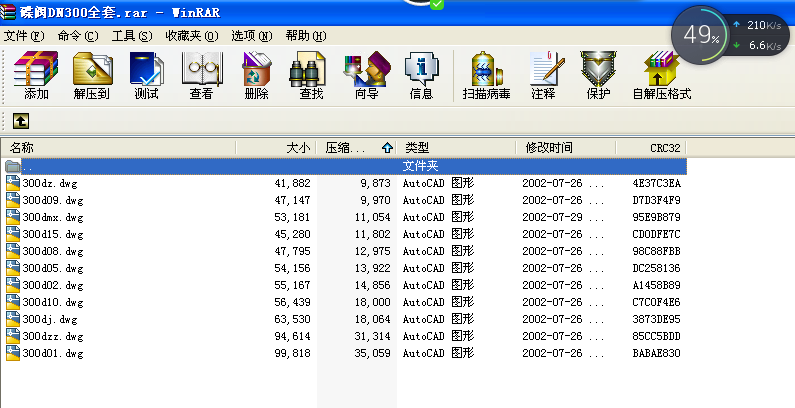Image resolution: width=795 pixels, height=408 pixels.
Task: Click the dwg icon beside 300d09.dwg
Action: point(13,200)
